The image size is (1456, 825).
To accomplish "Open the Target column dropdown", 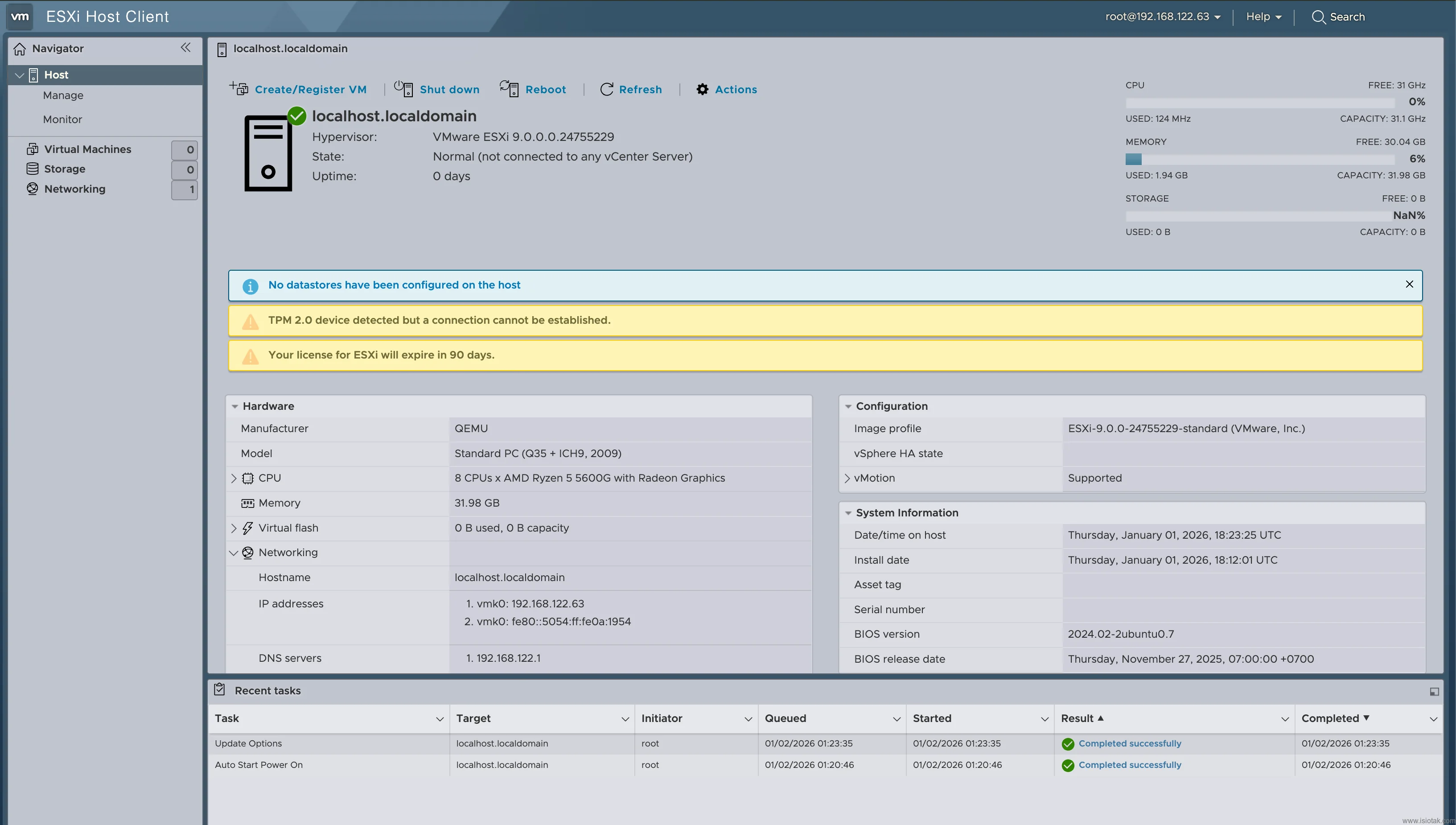I will [x=625, y=719].
